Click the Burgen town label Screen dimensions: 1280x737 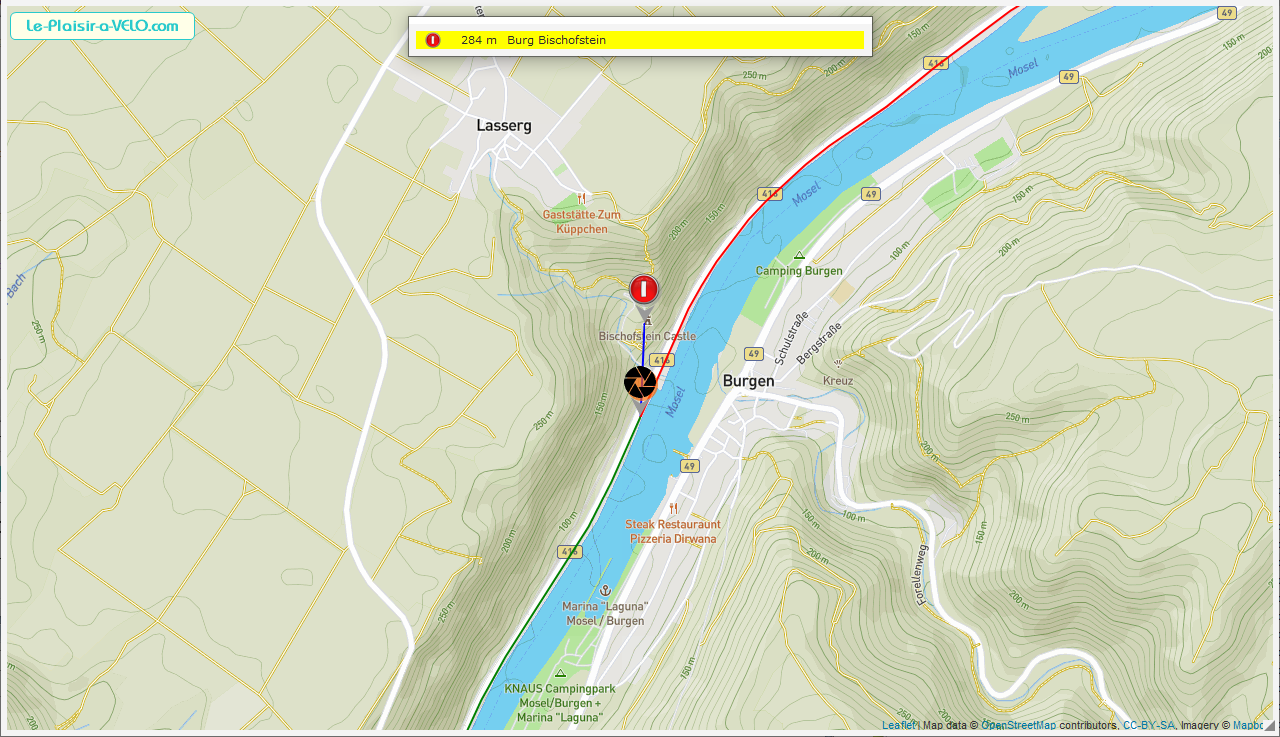click(748, 381)
